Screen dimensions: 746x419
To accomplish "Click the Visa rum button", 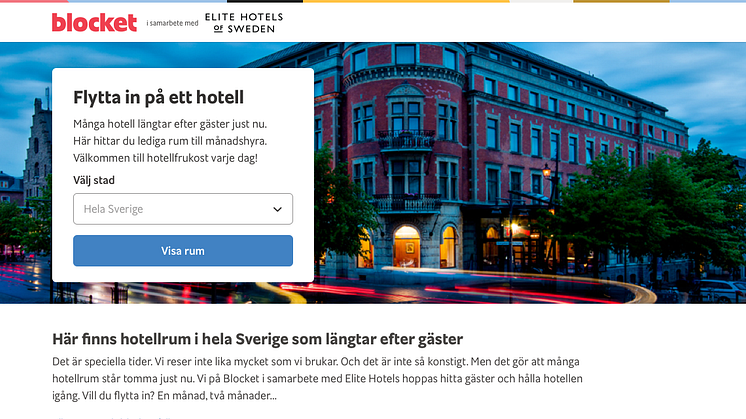I will [183, 251].
